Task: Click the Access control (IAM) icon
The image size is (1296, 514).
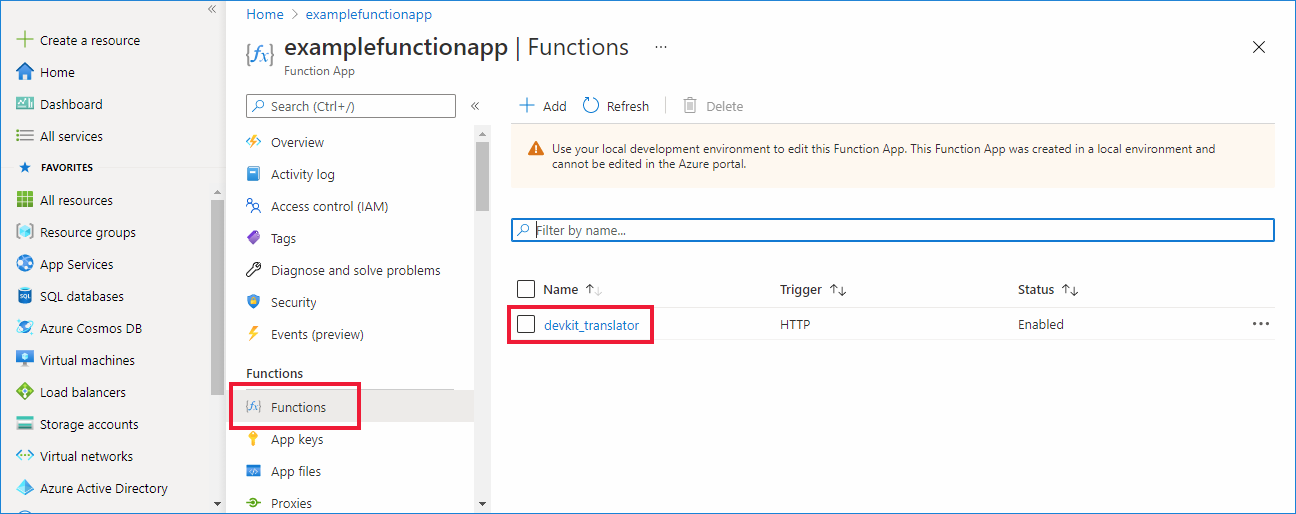Action: (x=253, y=206)
